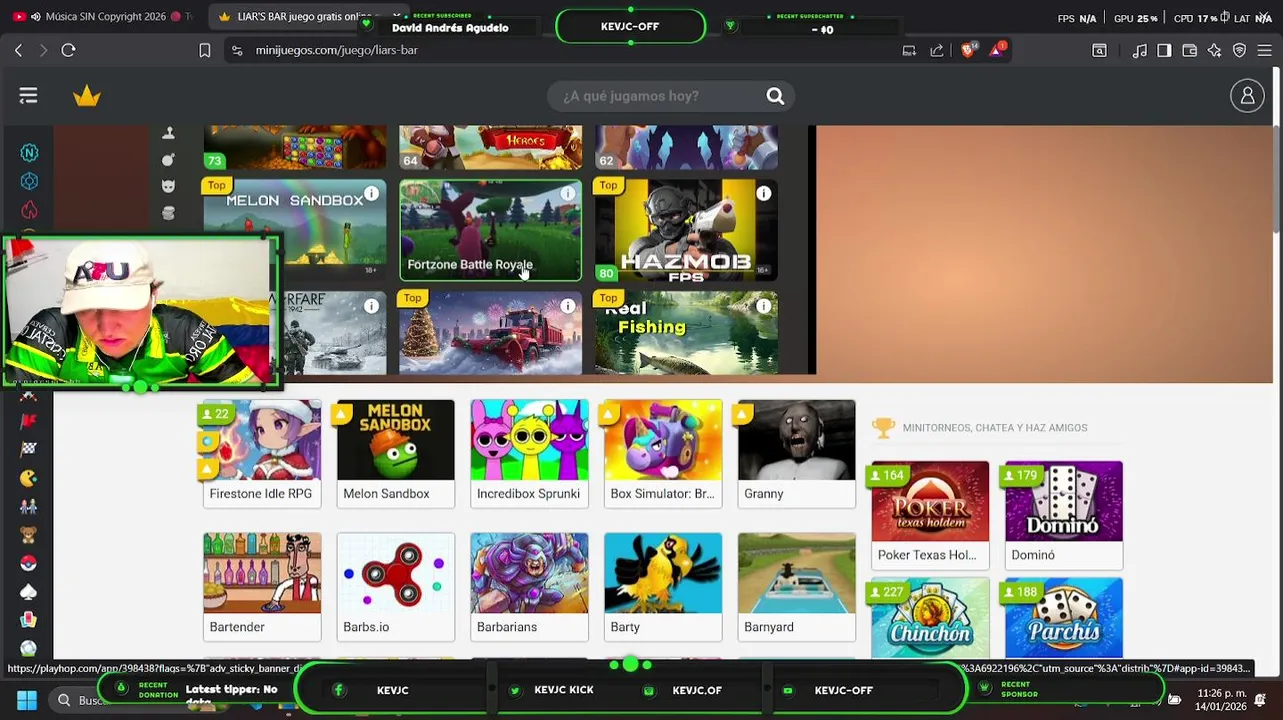Click the flame popular games sidebar icon

(x=29, y=209)
